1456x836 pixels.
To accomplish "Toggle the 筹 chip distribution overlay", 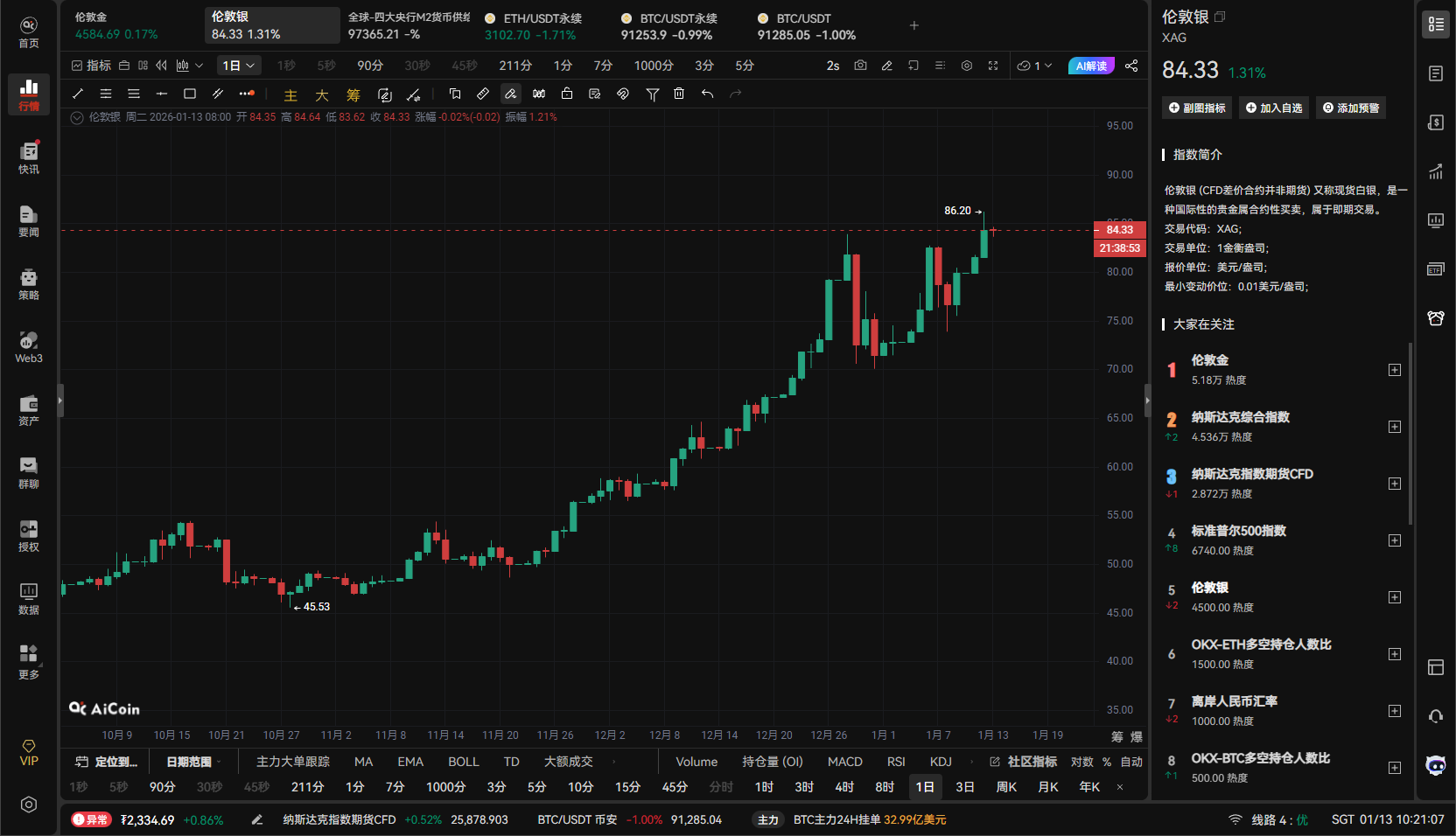I will tap(353, 94).
